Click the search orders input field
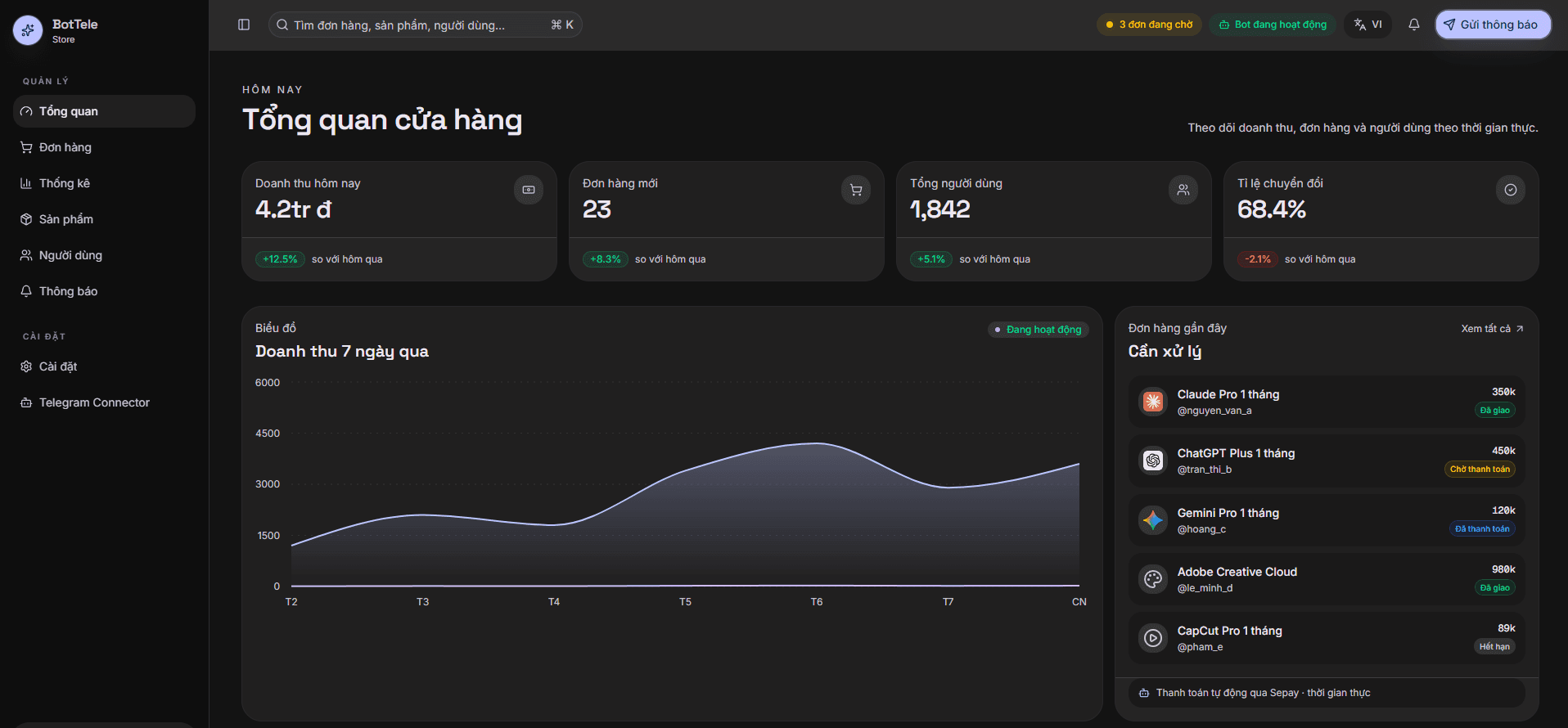The width and height of the screenshot is (1568, 728). click(425, 25)
